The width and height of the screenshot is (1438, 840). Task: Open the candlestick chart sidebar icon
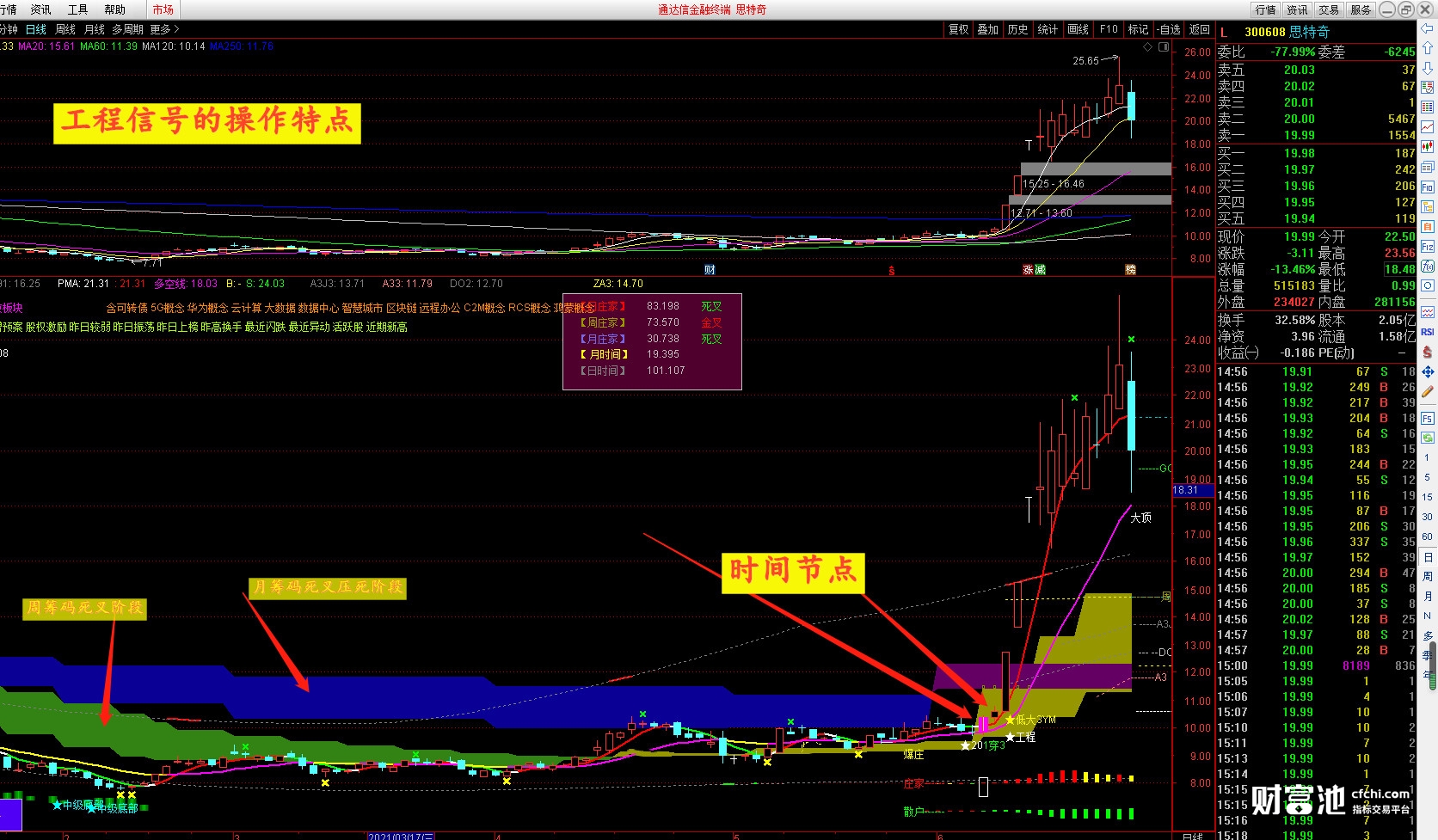(1428, 147)
